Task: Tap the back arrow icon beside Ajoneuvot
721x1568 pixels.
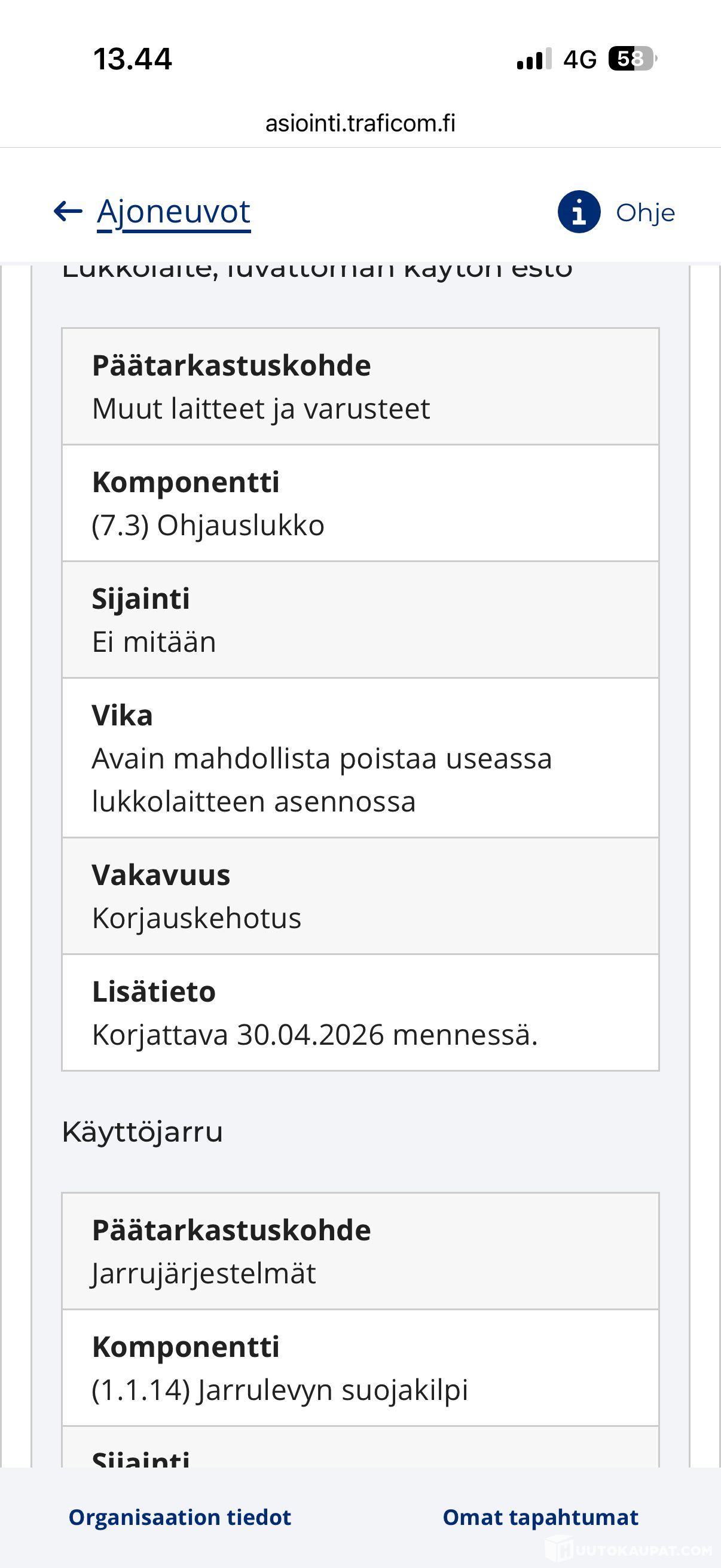Action: click(68, 212)
